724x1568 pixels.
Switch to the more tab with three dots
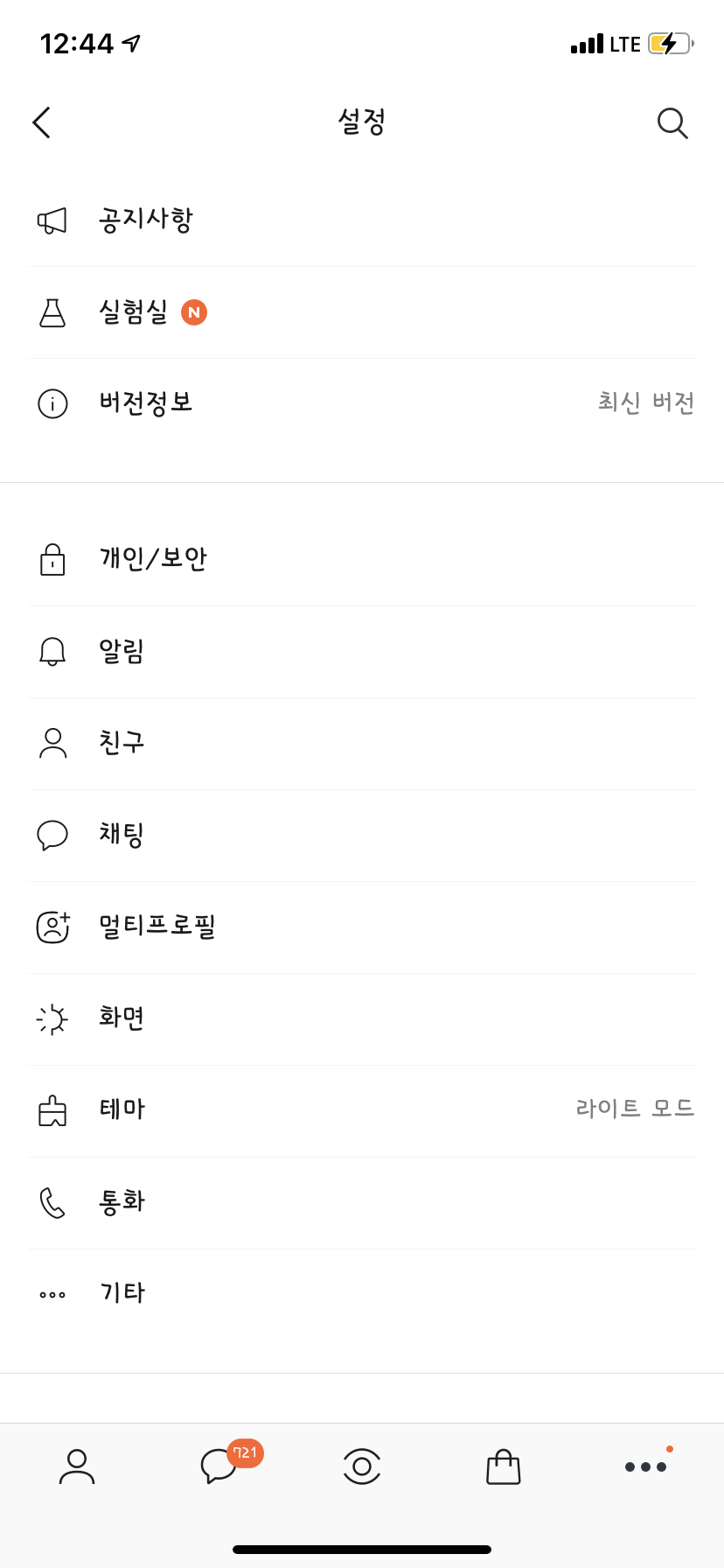pos(646,1466)
